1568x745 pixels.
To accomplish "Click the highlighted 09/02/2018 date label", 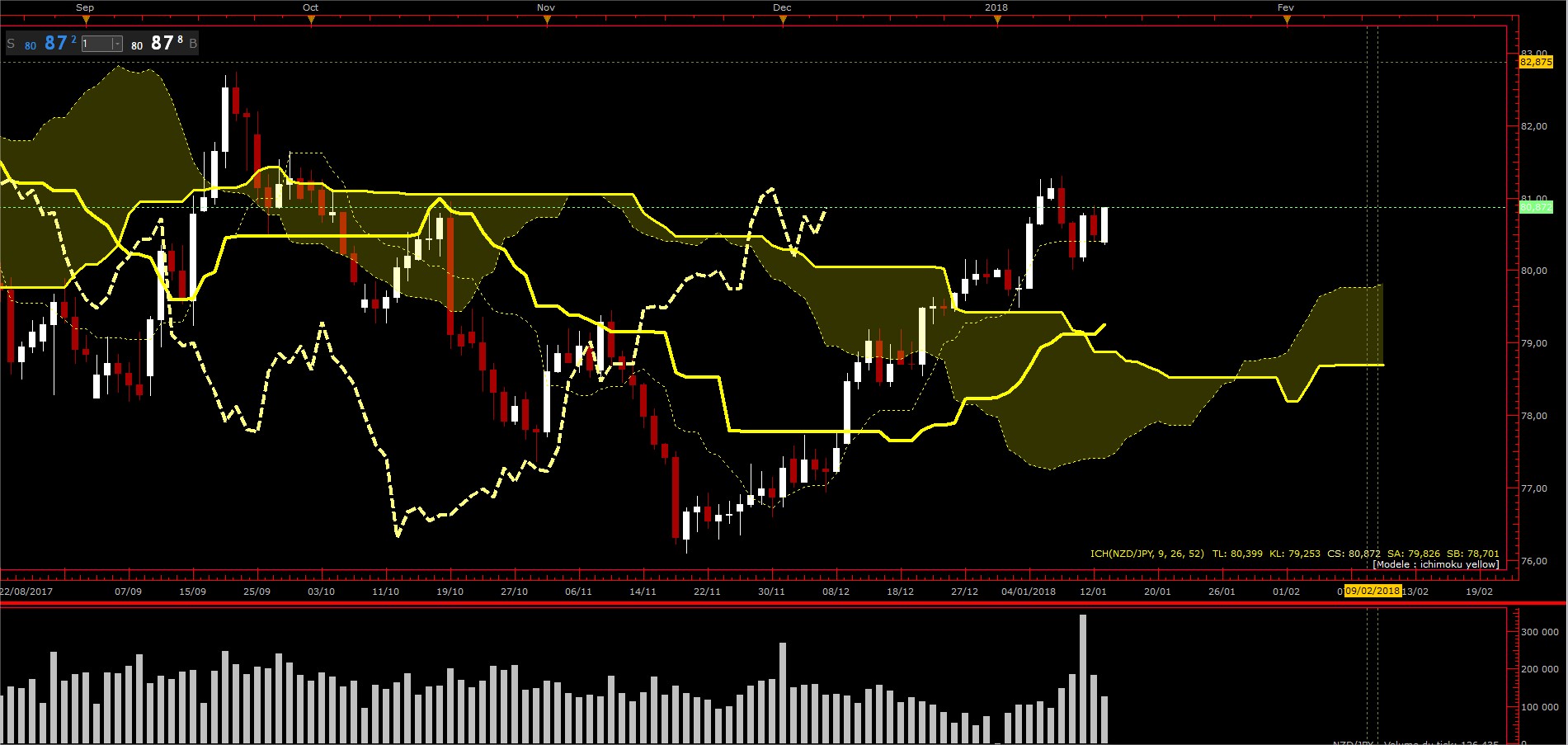I will point(1373,591).
